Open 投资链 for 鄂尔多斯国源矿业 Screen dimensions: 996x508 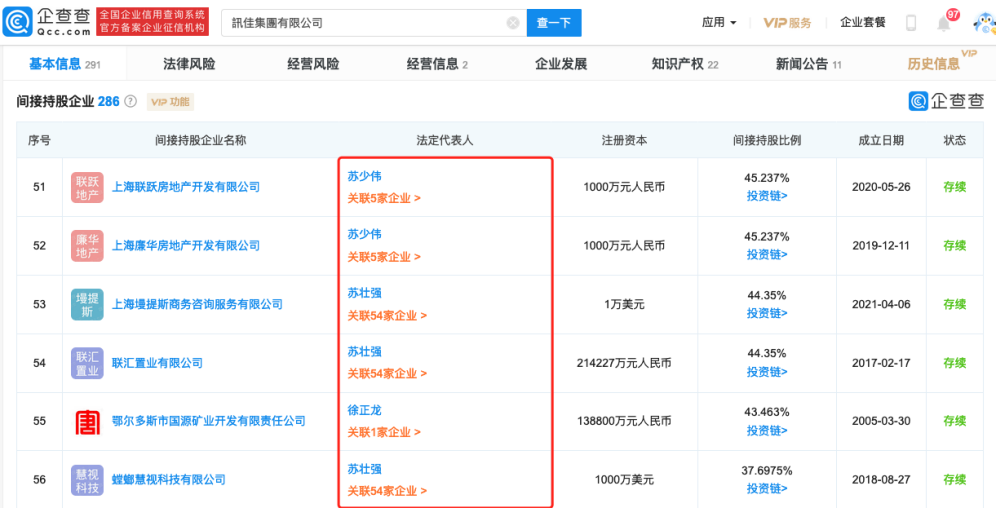[x=767, y=430]
